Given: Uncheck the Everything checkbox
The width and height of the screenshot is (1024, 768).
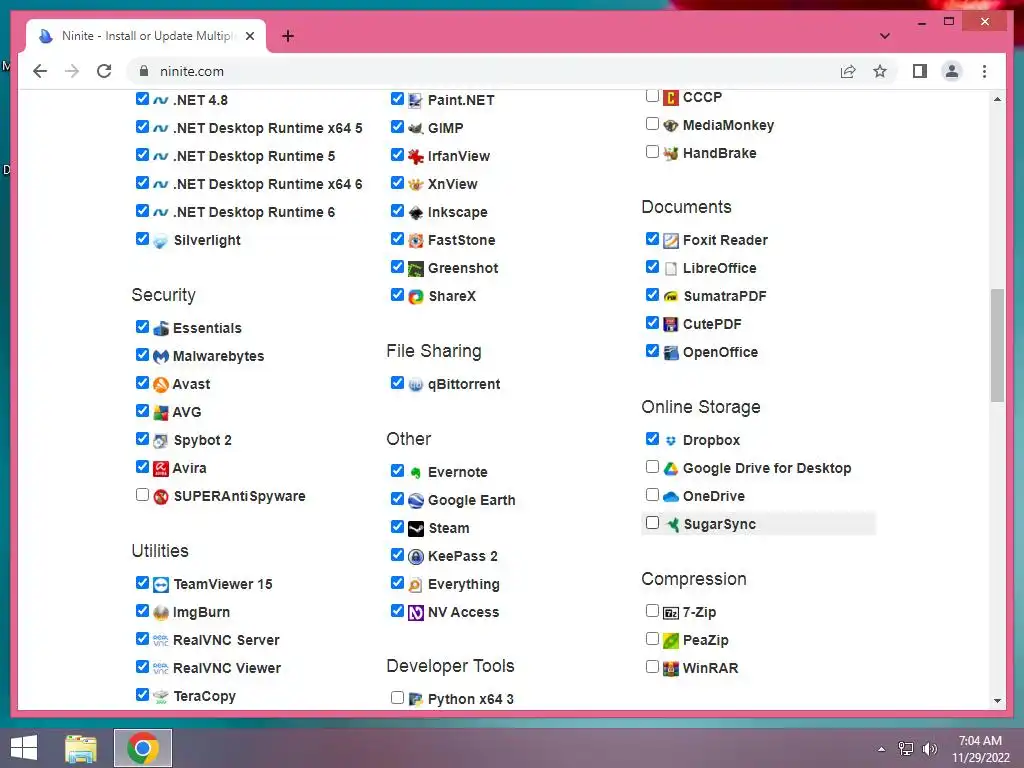Looking at the screenshot, I should (x=397, y=582).
